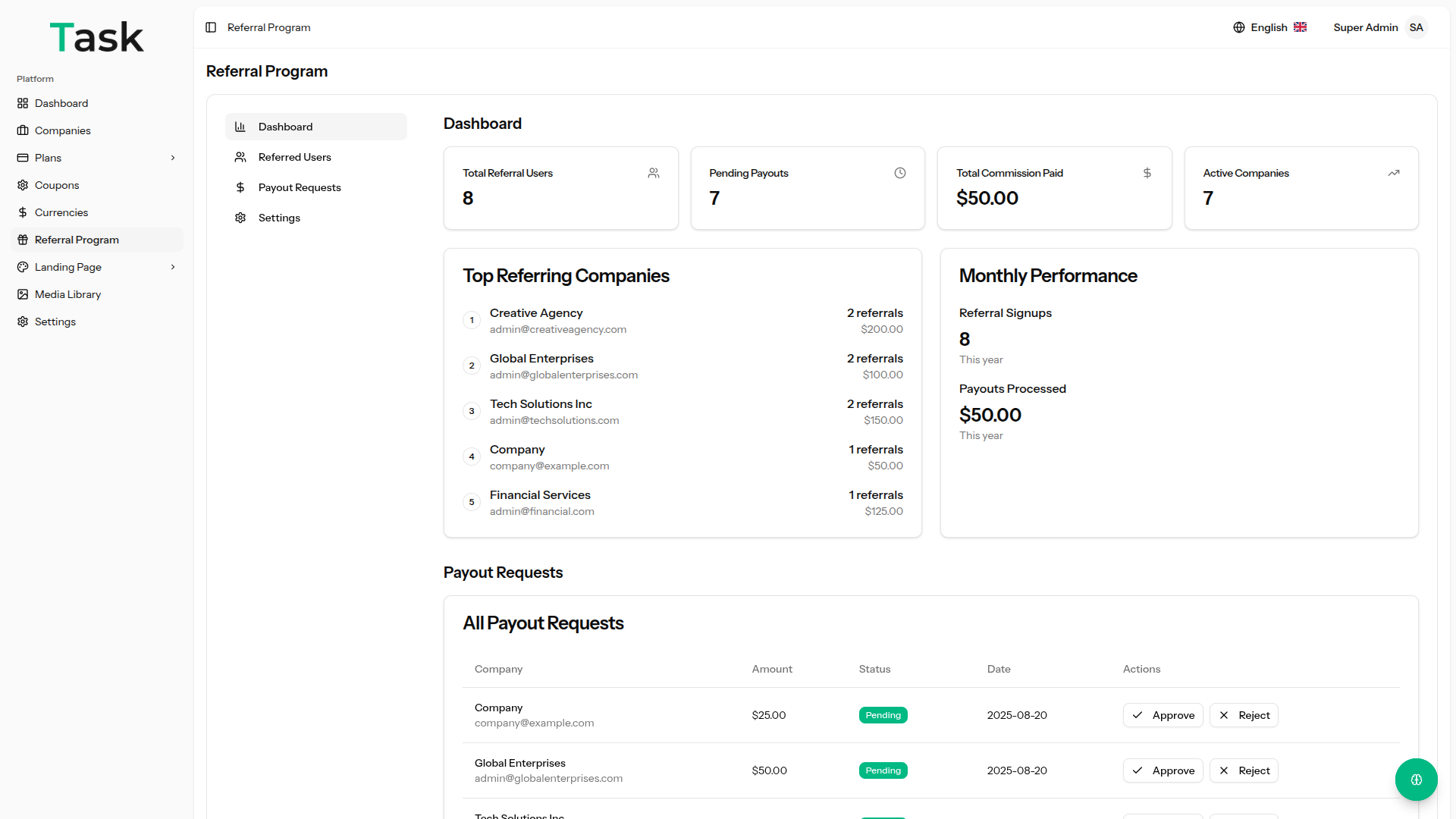
Task: Expand the Landing Page submenu chevron
Action: tap(173, 267)
